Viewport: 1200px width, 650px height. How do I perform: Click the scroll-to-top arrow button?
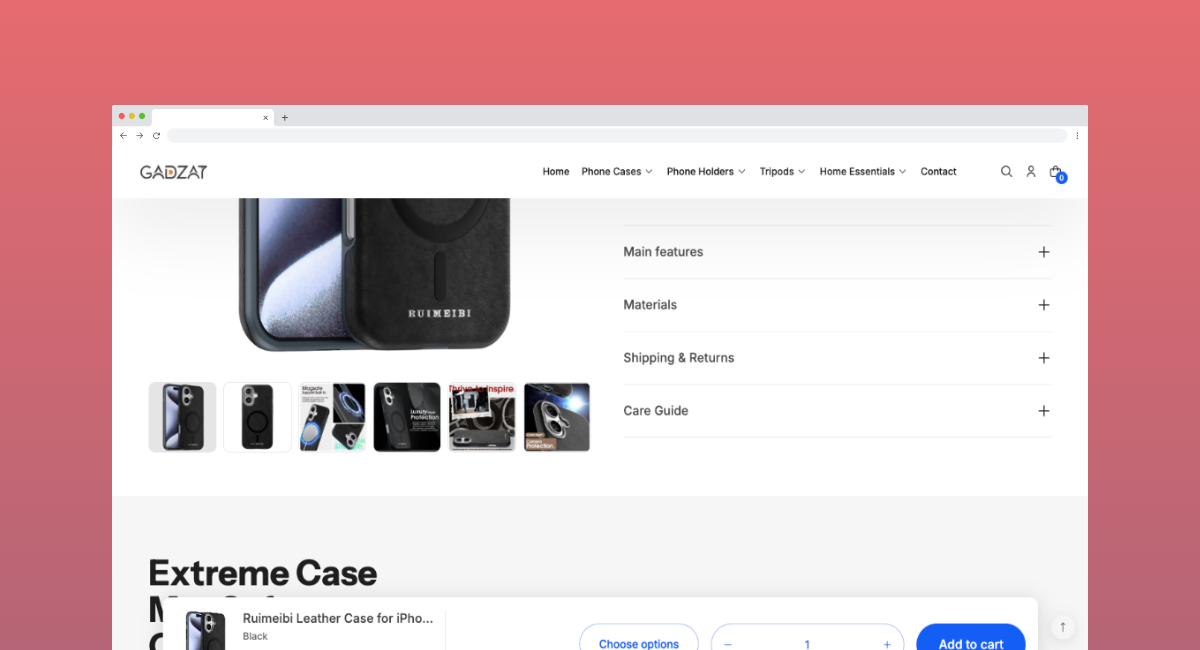[1062, 626]
